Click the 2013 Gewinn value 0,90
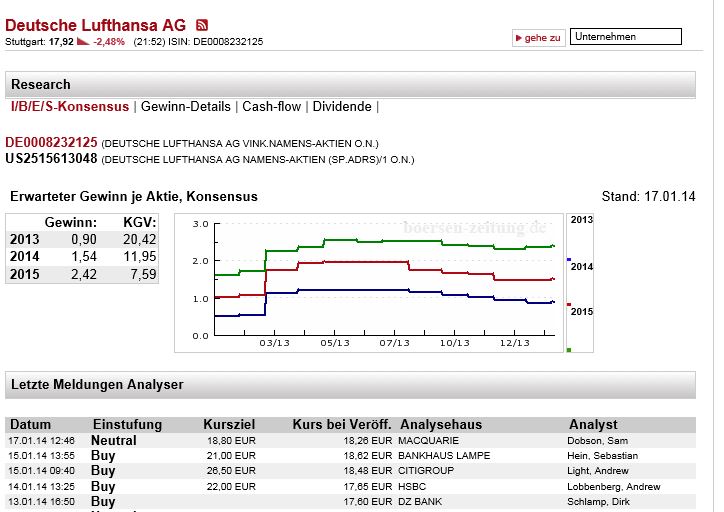 [84, 240]
